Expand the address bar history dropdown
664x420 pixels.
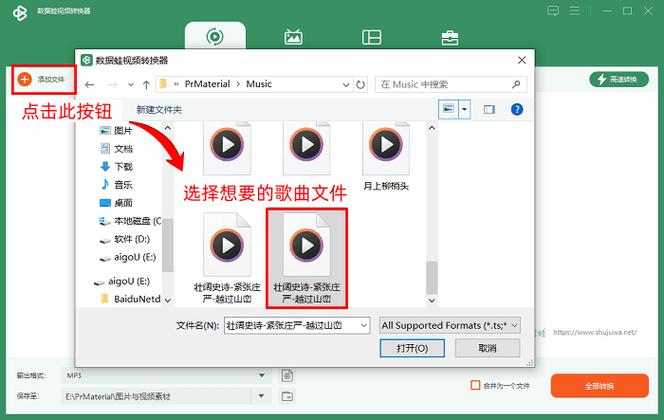click(346, 85)
